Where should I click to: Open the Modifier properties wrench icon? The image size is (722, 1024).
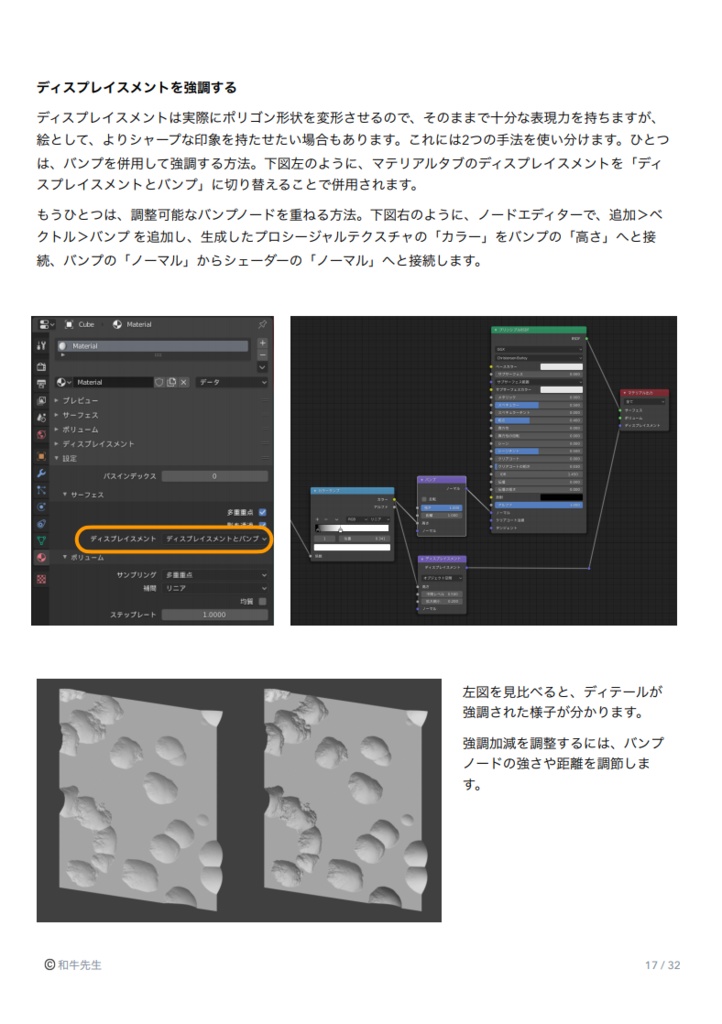click(x=41, y=473)
